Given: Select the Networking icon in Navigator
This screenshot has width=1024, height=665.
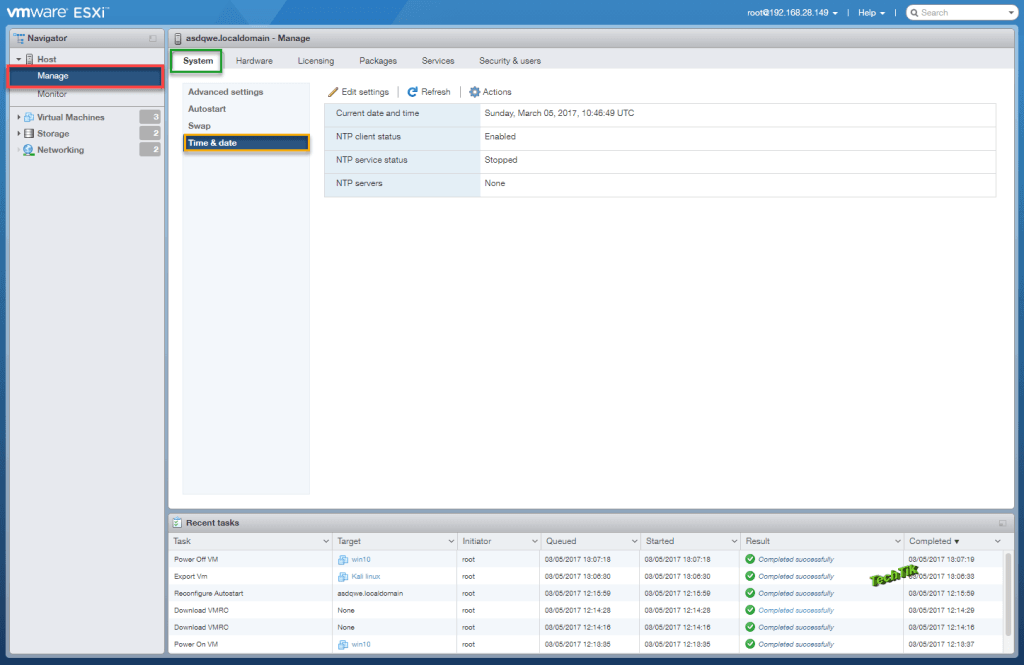Looking at the screenshot, I should click(31, 150).
